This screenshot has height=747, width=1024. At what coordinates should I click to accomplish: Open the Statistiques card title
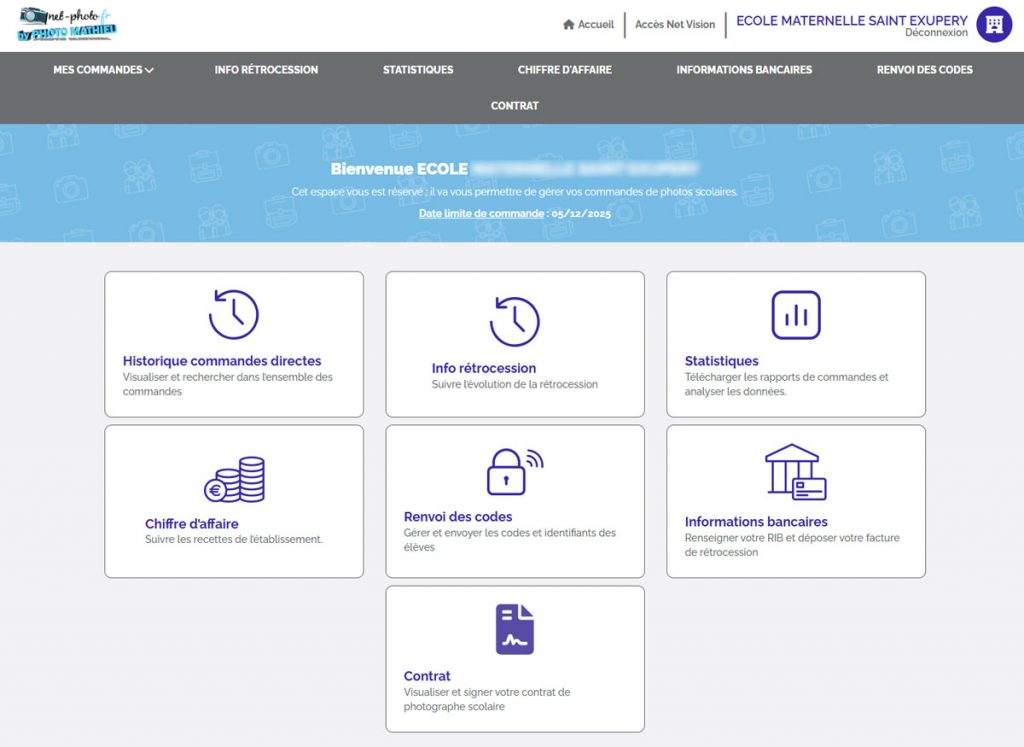[x=722, y=360]
